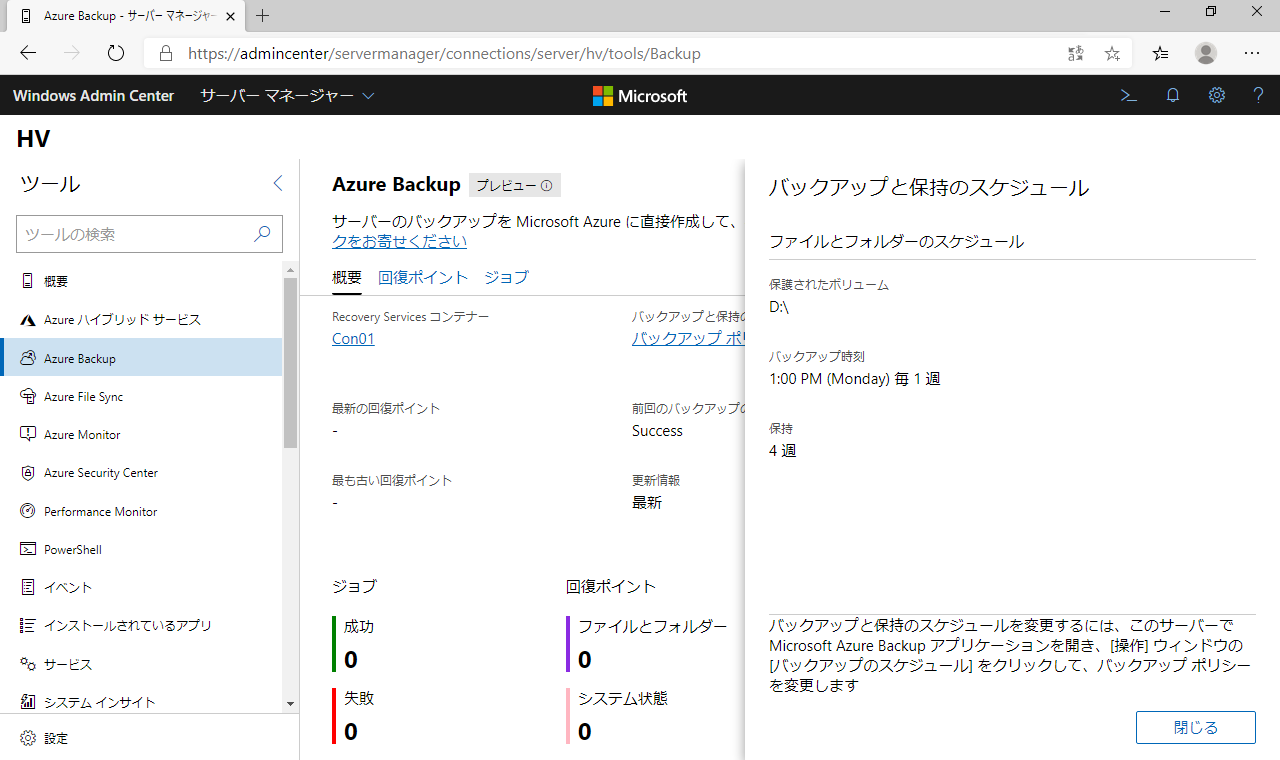Click the Azure Monitor icon
This screenshot has width=1280, height=760.
(27, 435)
